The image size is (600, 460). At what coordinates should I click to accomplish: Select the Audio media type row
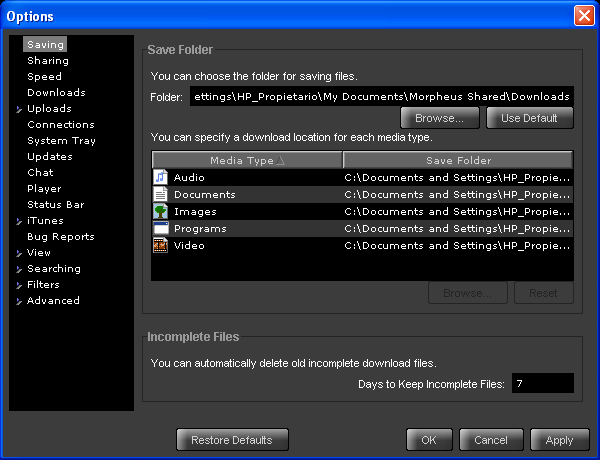(x=362, y=177)
